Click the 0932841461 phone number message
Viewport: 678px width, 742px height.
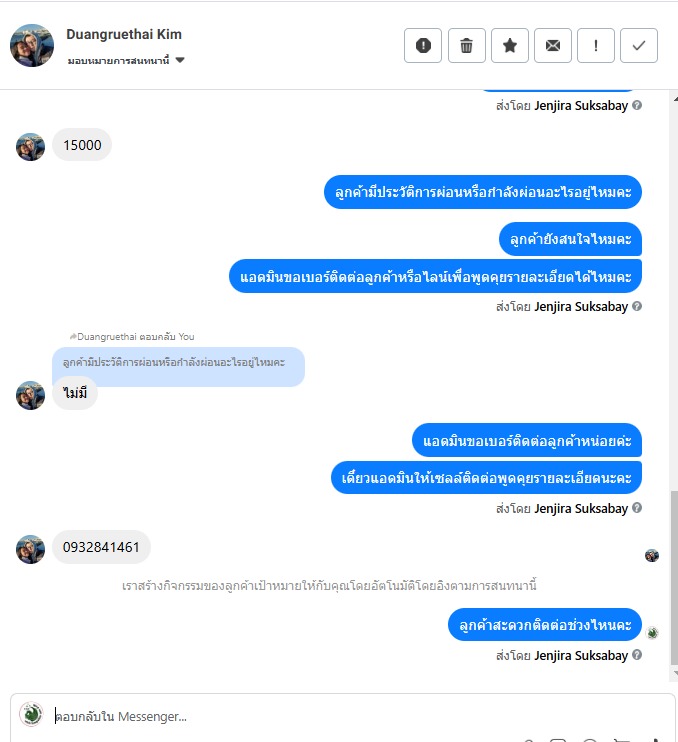tap(101, 547)
